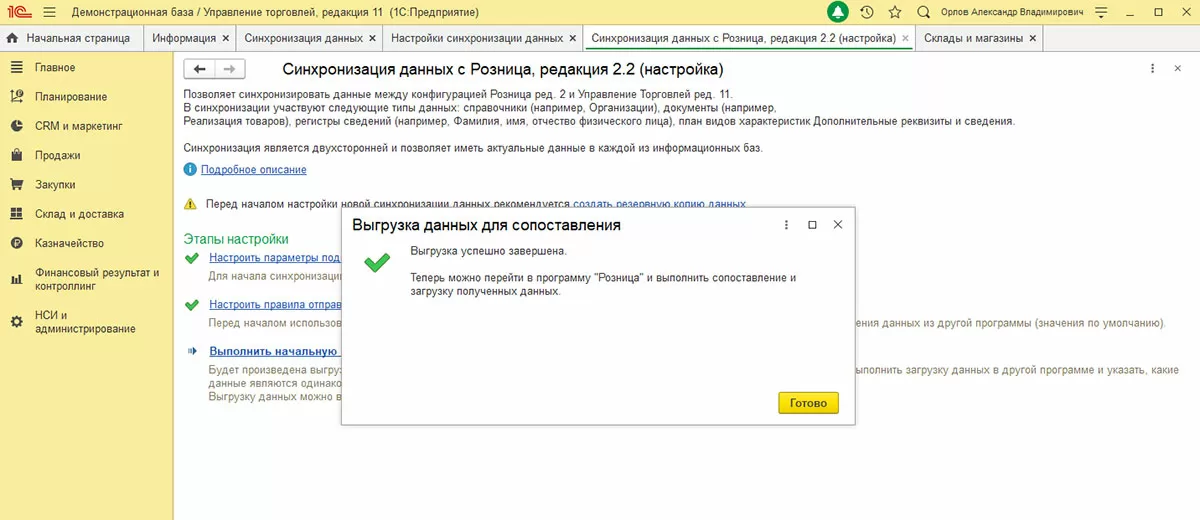This screenshot has width=1200, height=520.
Task: Click the blue info icon
Action: [x=190, y=170]
